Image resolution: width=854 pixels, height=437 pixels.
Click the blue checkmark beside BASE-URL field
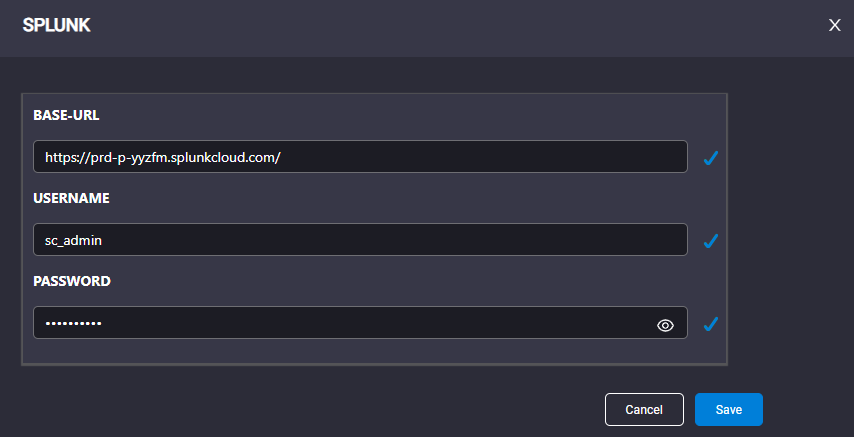coord(711,158)
